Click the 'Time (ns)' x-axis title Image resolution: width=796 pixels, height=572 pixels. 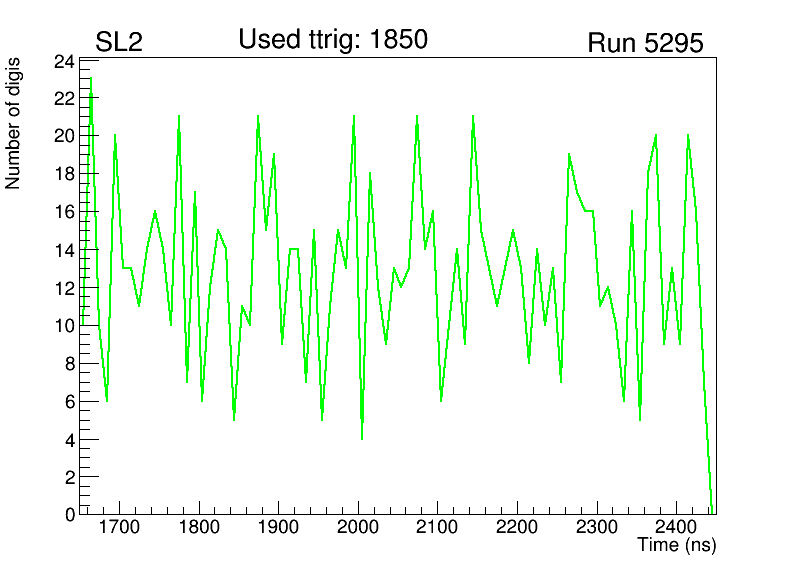tap(677, 546)
